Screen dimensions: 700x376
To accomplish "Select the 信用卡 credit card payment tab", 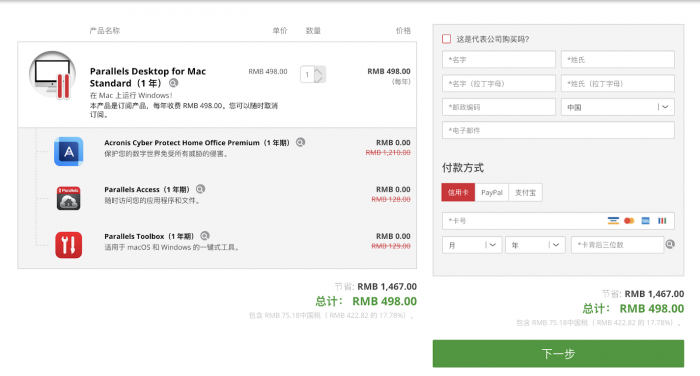I will point(458,192).
